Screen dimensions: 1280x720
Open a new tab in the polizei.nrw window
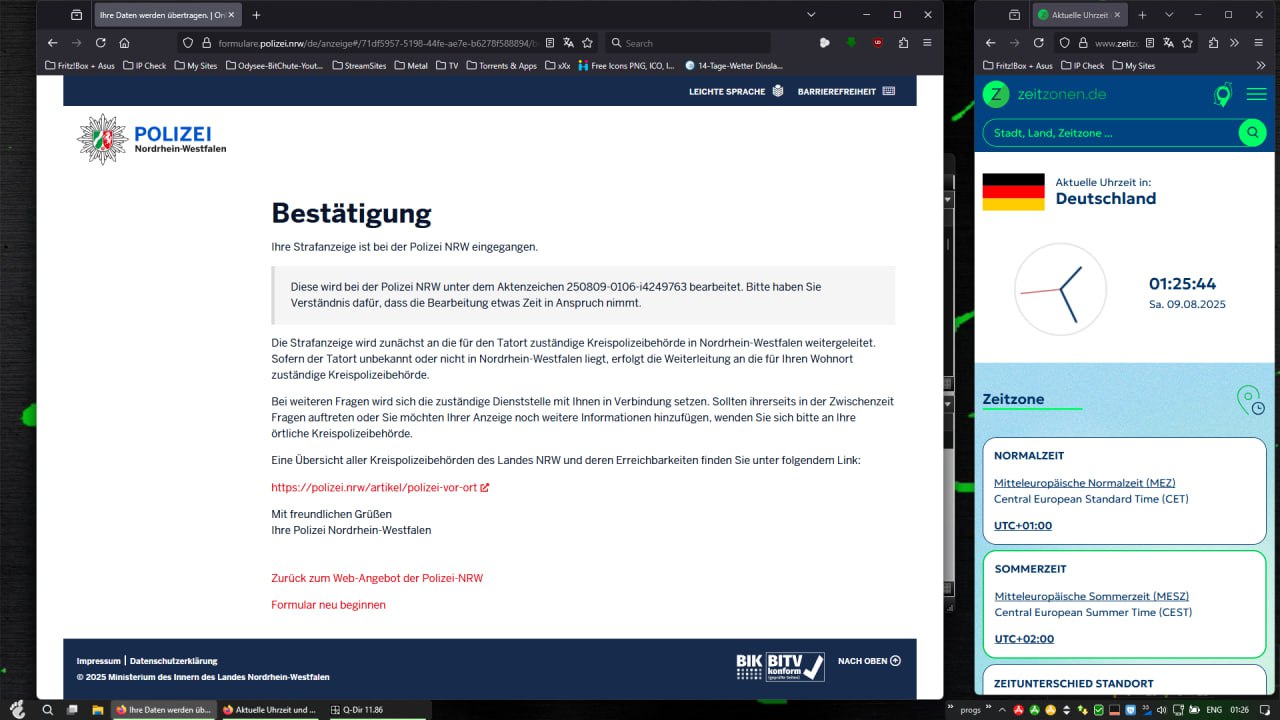coord(256,15)
